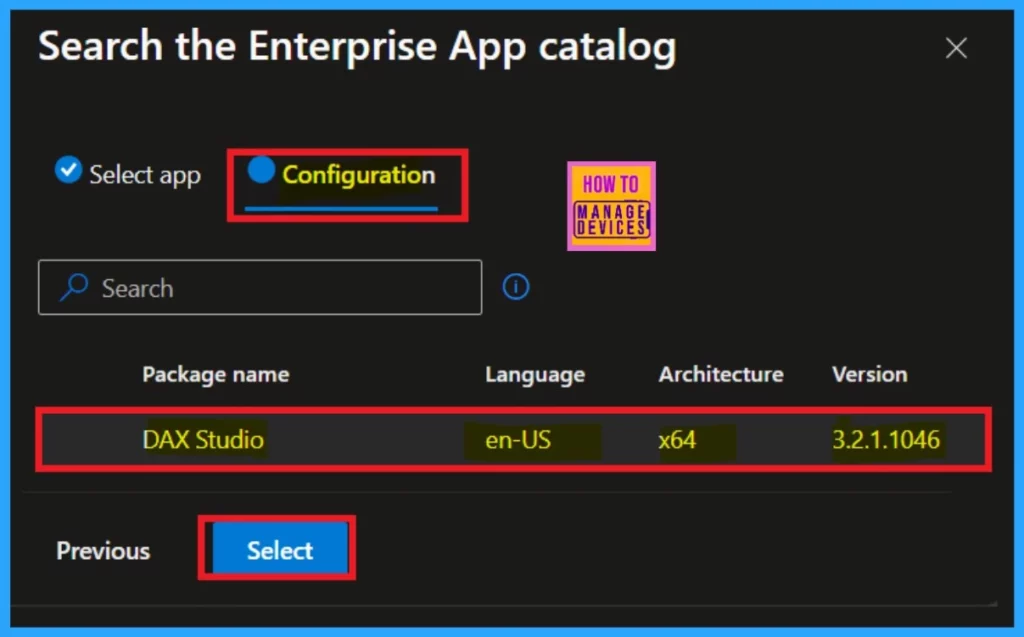This screenshot has width=1024, height=637.
Task: Click version 3.2.1.1046 cell
Action: click(x=886, y=440)
